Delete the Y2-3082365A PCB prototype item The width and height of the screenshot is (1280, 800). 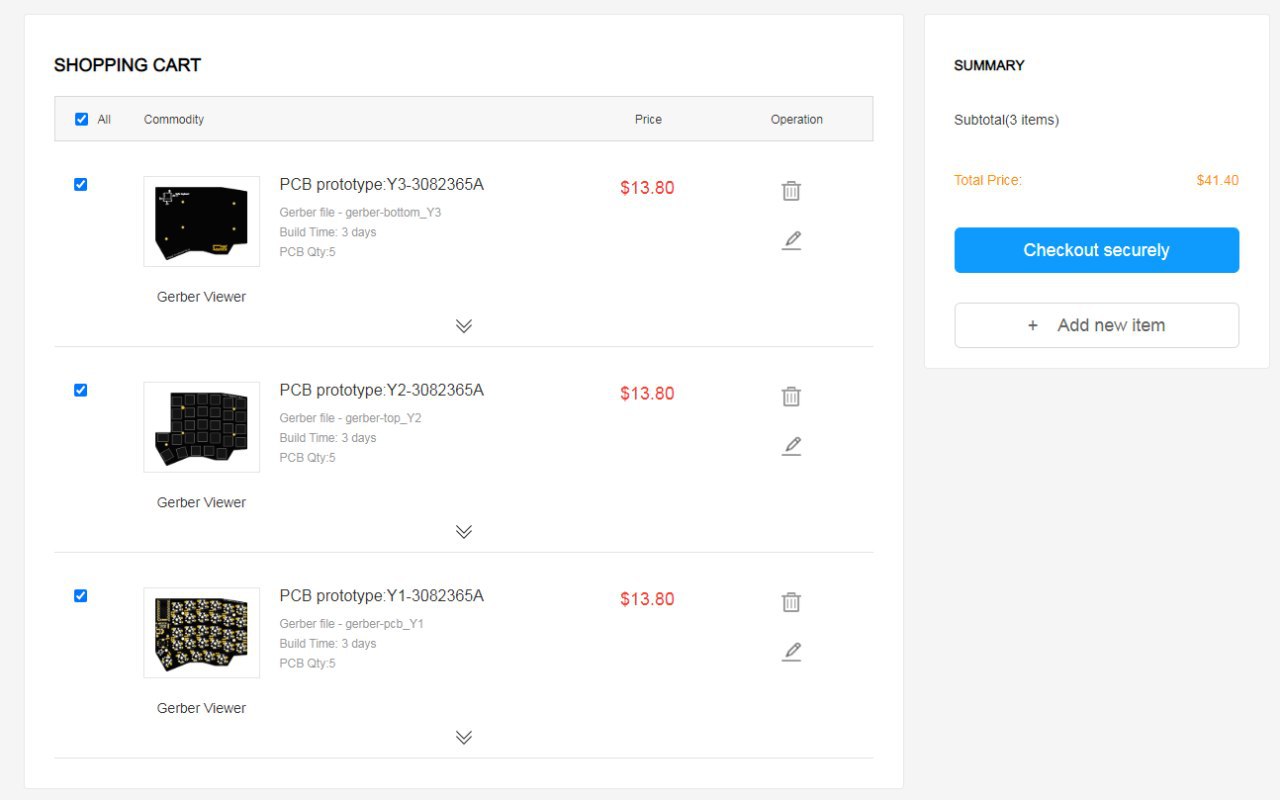point(791,396)
